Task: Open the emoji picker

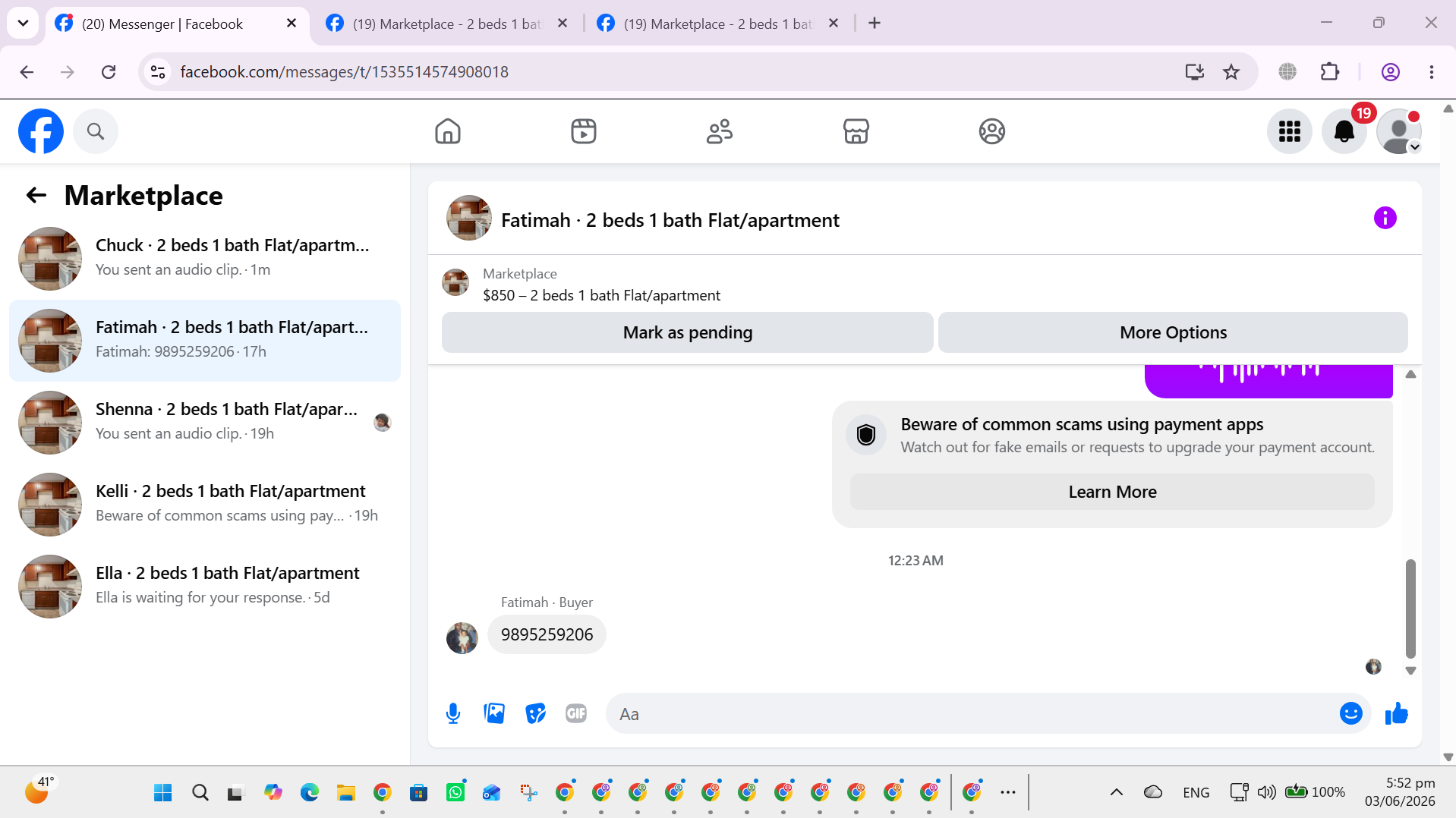Action: point(1351,714)
